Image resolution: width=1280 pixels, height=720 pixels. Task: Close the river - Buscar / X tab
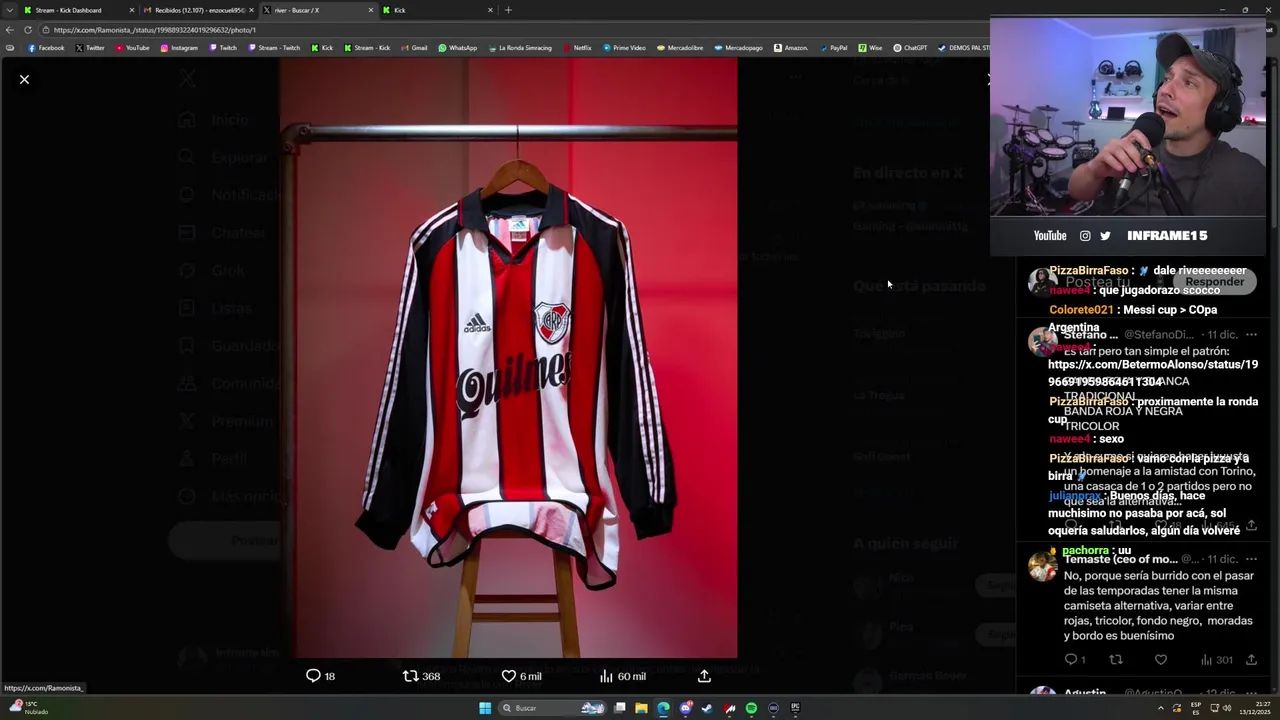tap(371, 10)
